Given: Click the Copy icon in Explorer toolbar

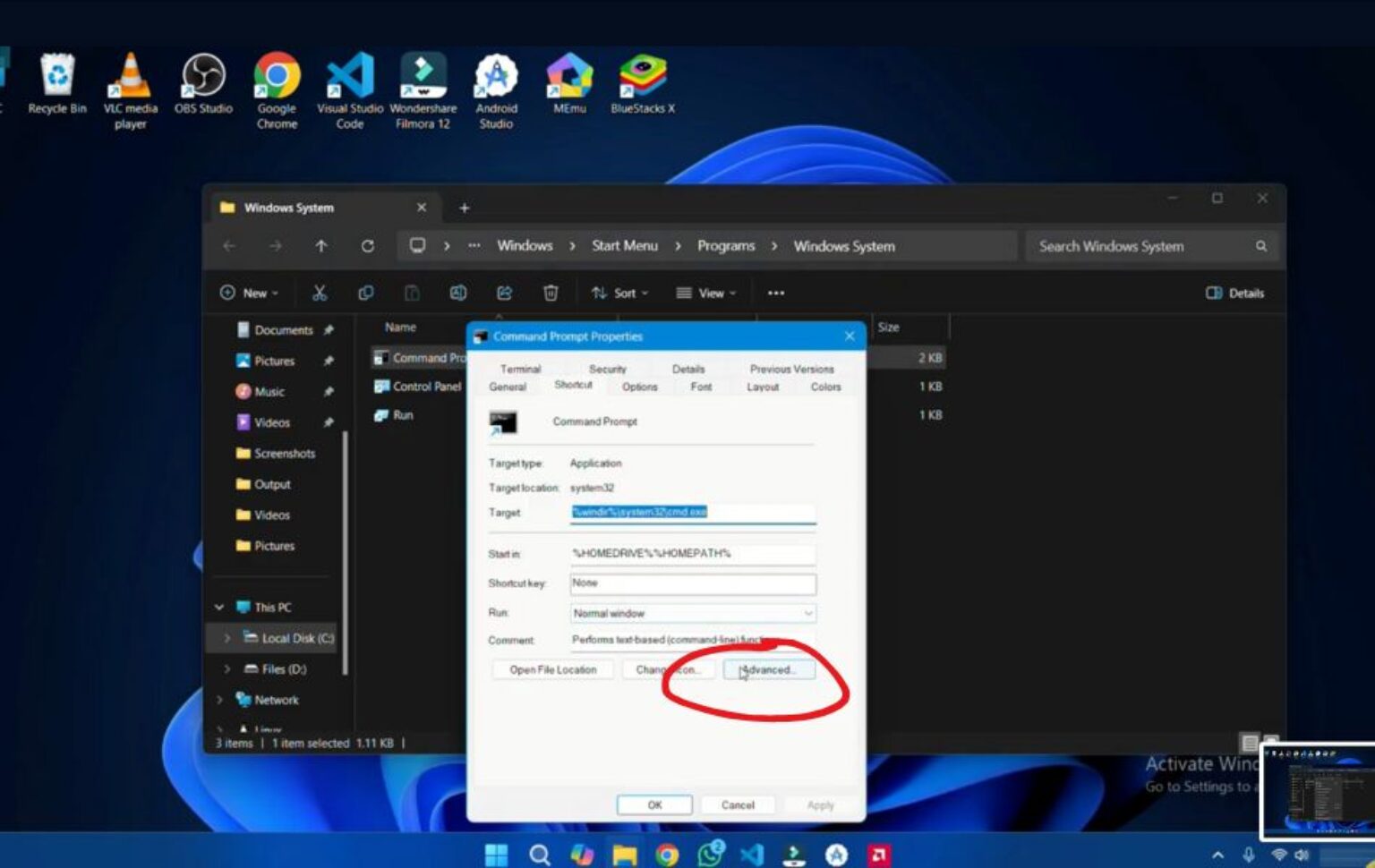Looking at the screenshot, I should click(x=366, y=293).
